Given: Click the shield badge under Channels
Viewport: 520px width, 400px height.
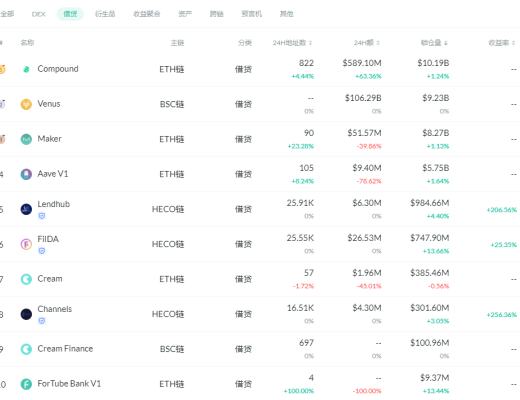Looking at the screenshot, I should click(42, 321).
